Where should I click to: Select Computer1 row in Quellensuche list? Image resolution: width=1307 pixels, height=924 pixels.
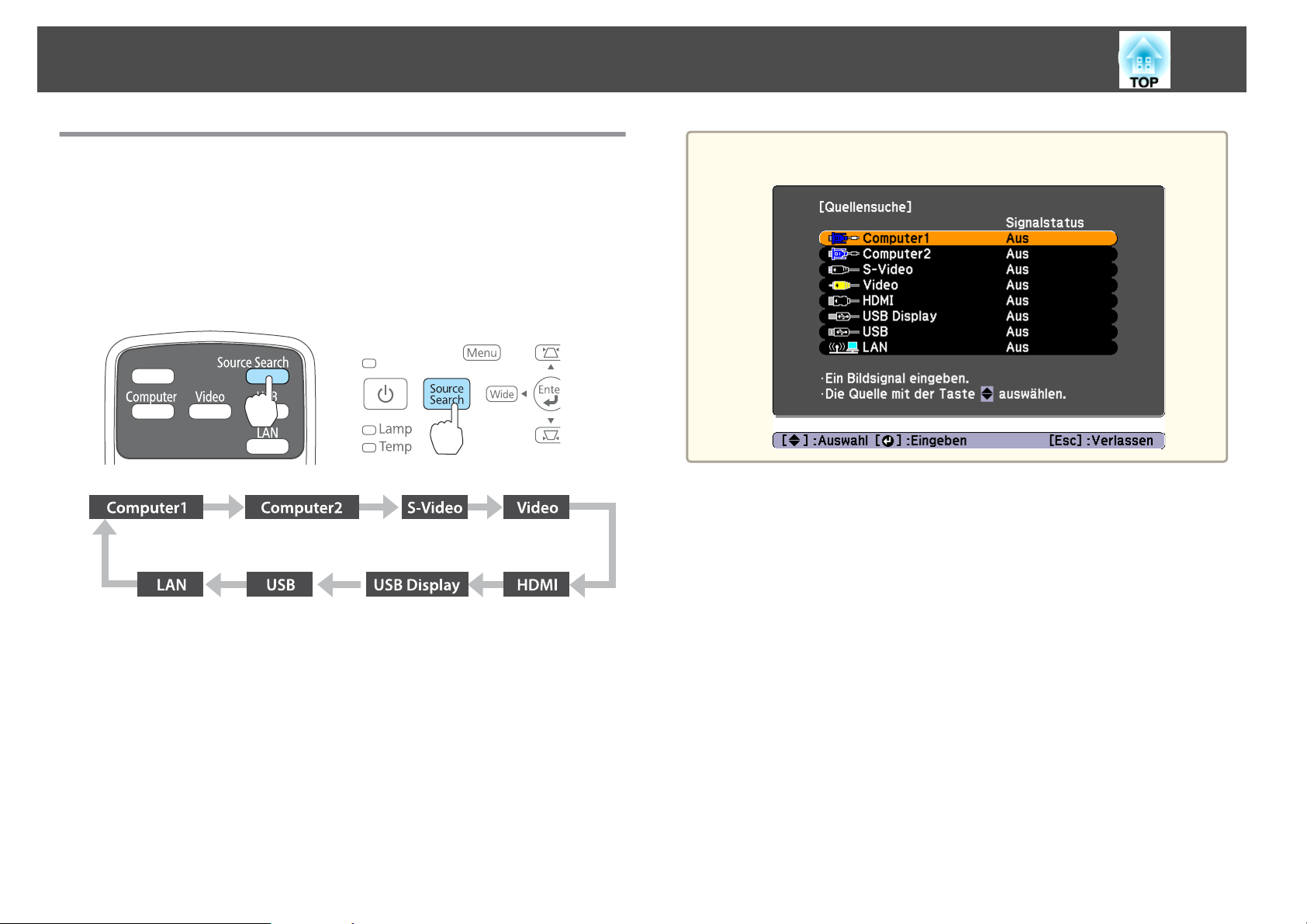click(968, 238)
